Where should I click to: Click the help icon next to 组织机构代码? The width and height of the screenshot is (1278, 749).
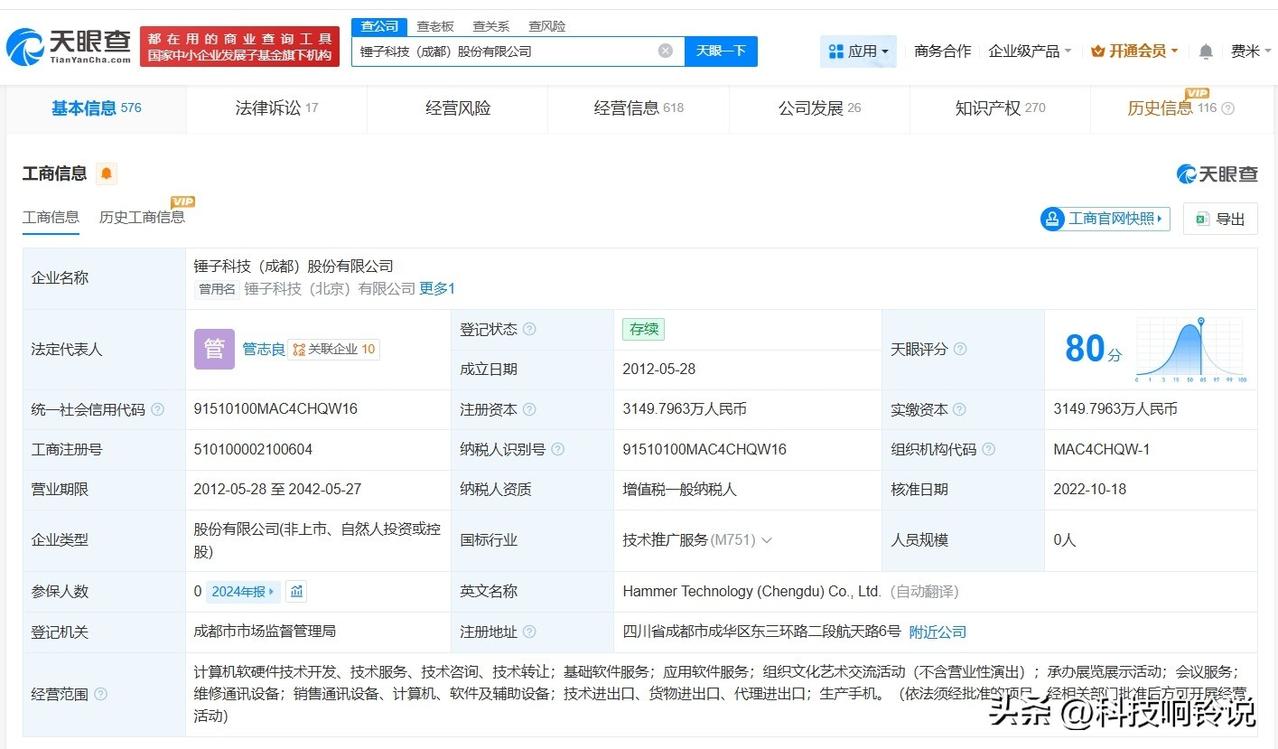988,450
